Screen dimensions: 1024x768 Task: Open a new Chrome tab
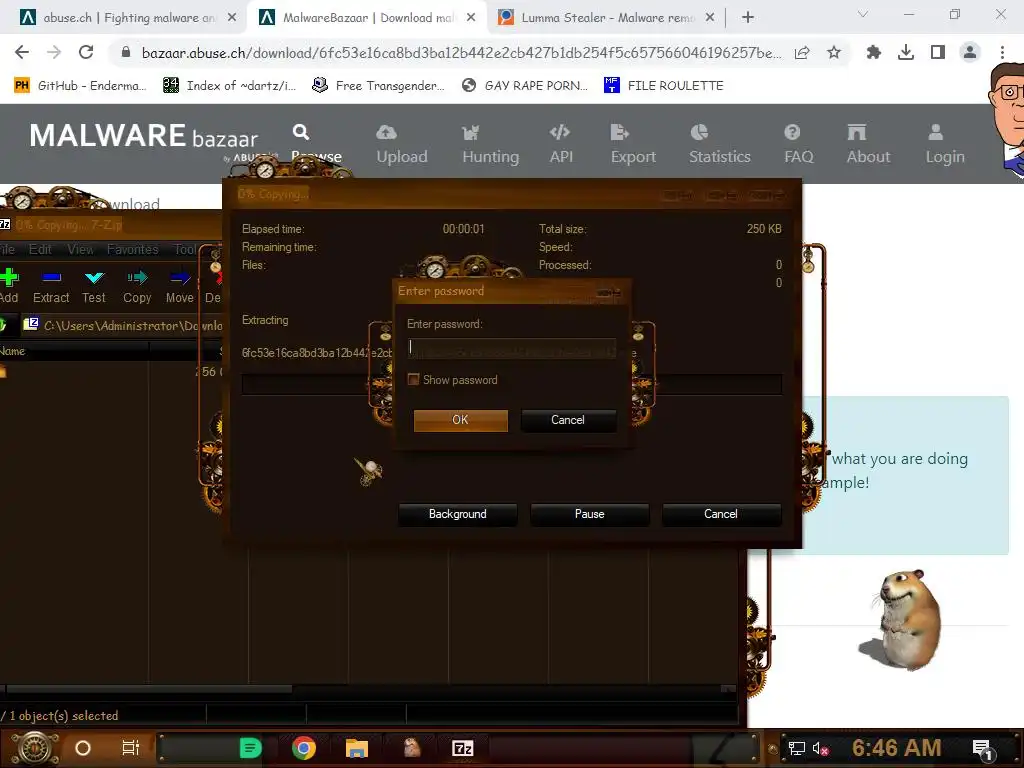click(x=748, y=18)
